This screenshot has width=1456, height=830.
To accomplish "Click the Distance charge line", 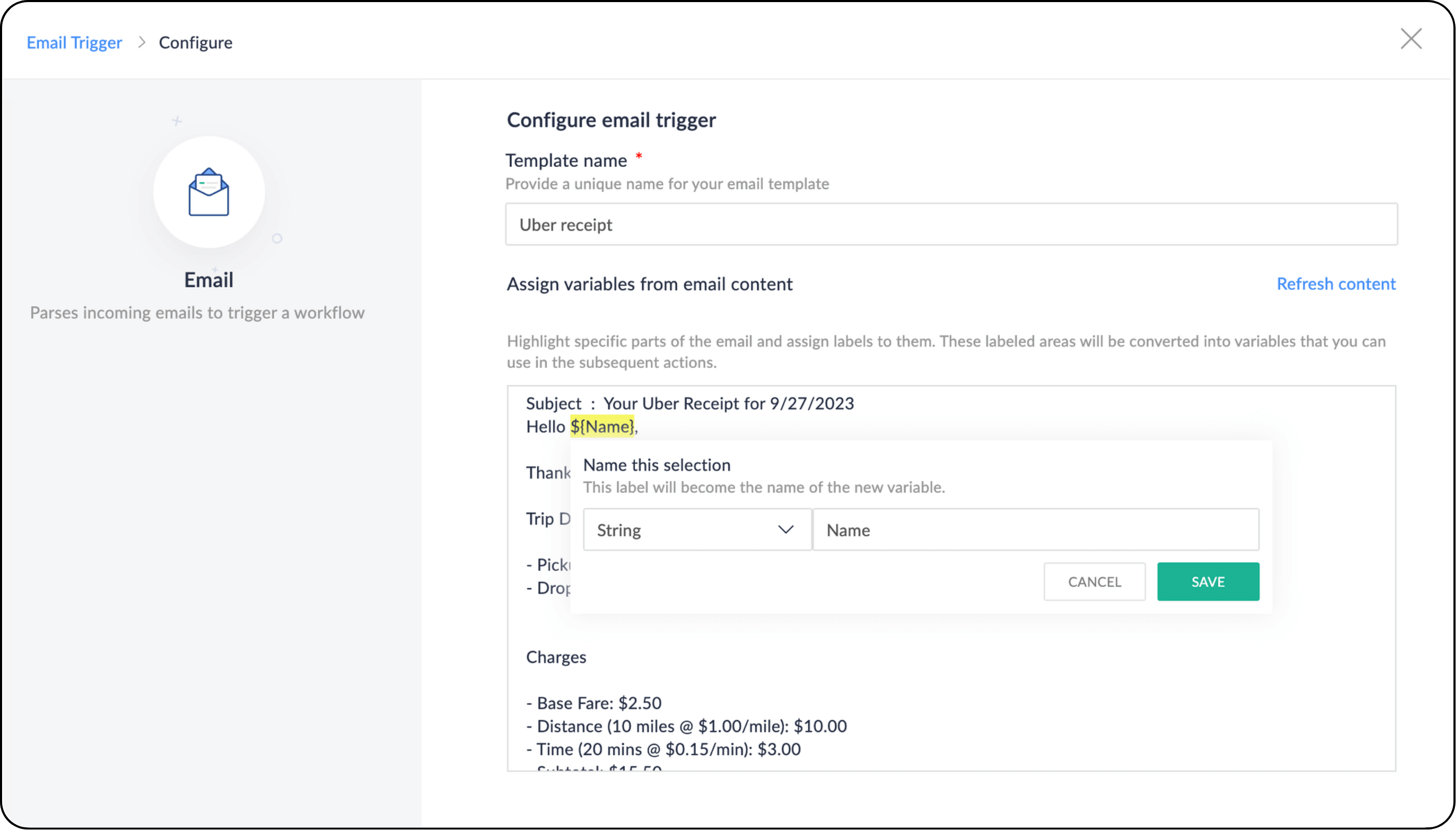I will point(686,726).
